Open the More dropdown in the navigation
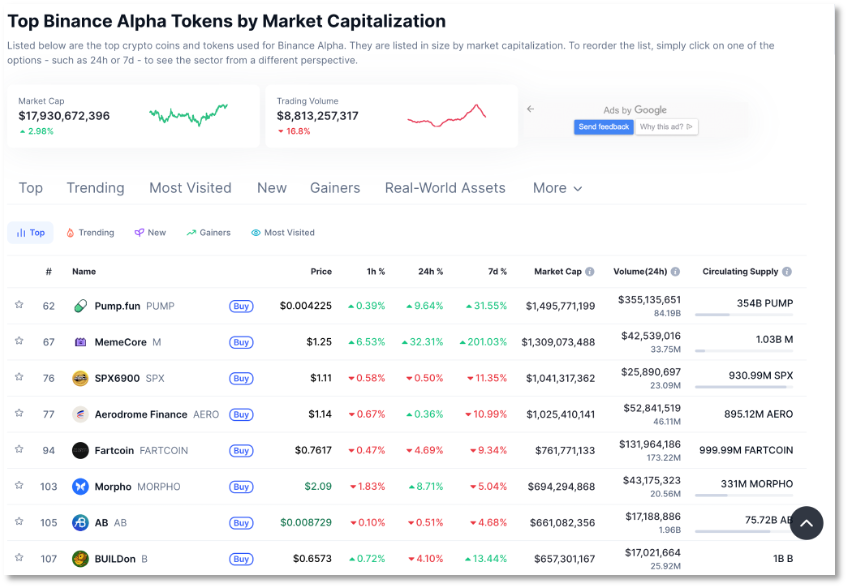The height and width of the screenshot is (588, 848). tap(556, 188)
